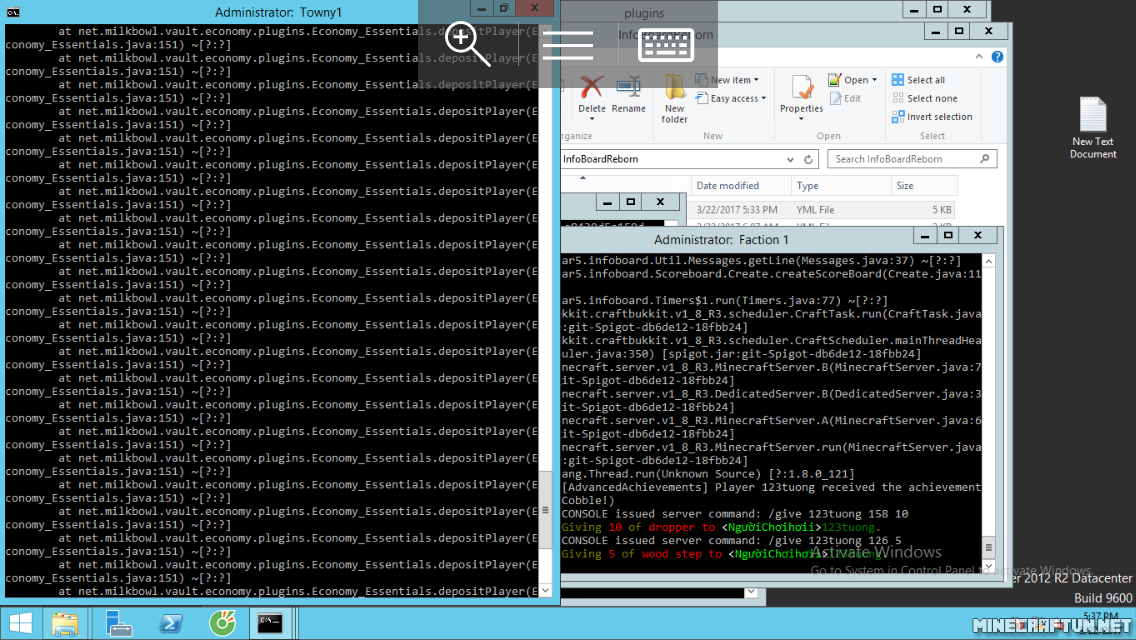Screen dimensions: 1136x640
Task: Click Select all in ribbon
Action: (918, 80)
